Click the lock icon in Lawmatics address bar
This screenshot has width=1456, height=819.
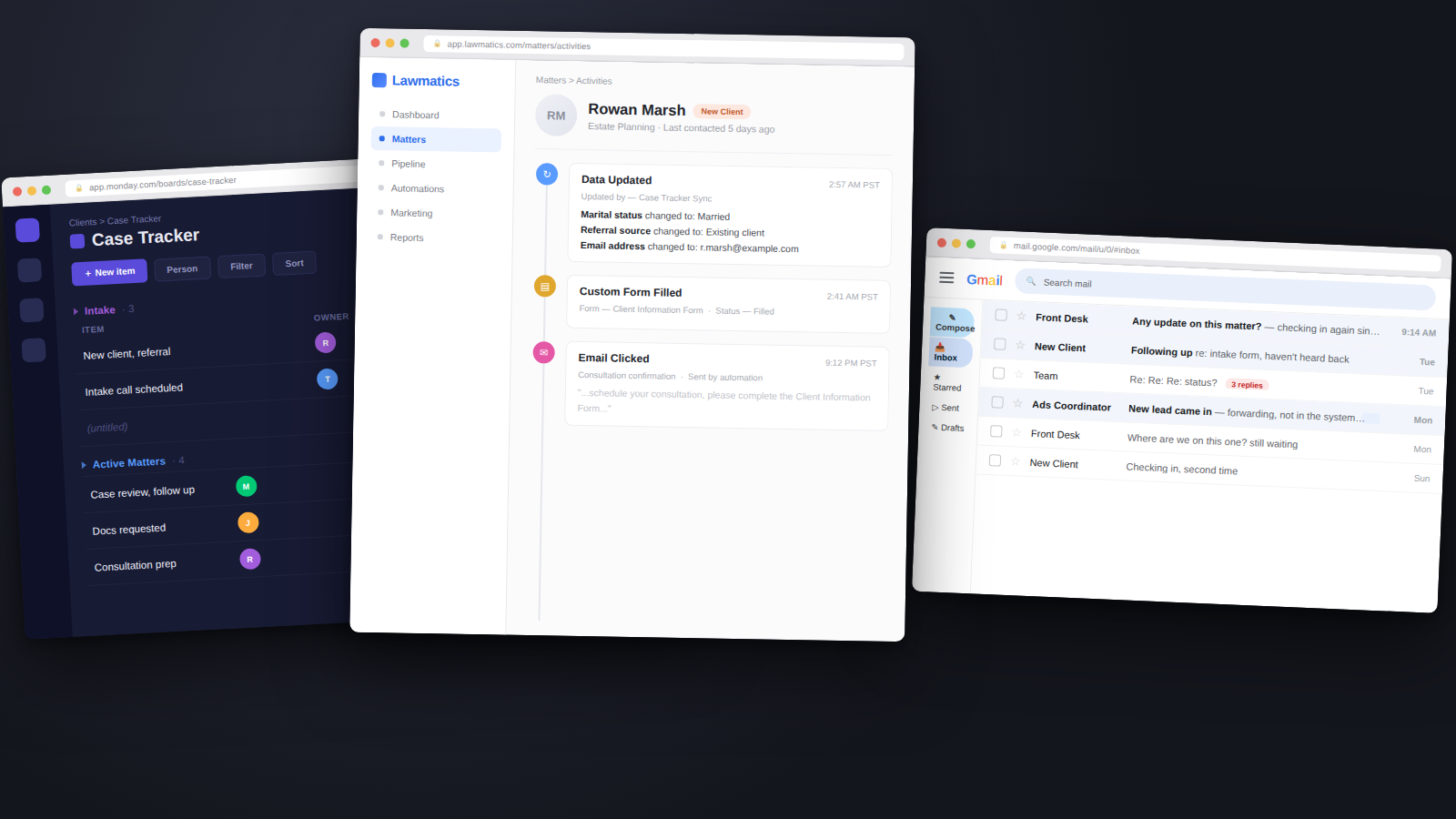pos(437,44)
